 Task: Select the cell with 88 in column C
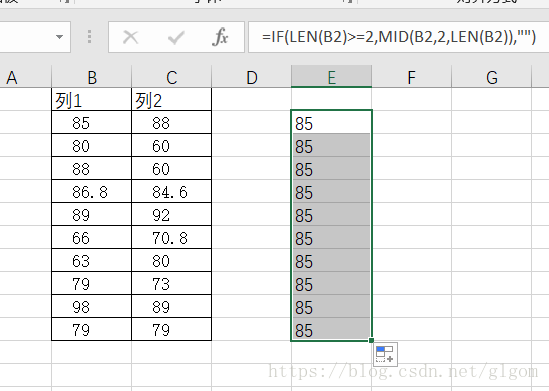click(172, 122)
